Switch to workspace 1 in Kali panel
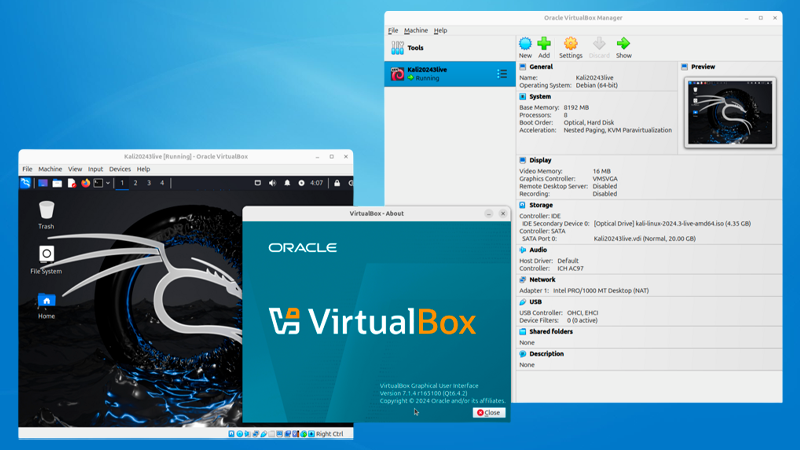 pos(122,183)
